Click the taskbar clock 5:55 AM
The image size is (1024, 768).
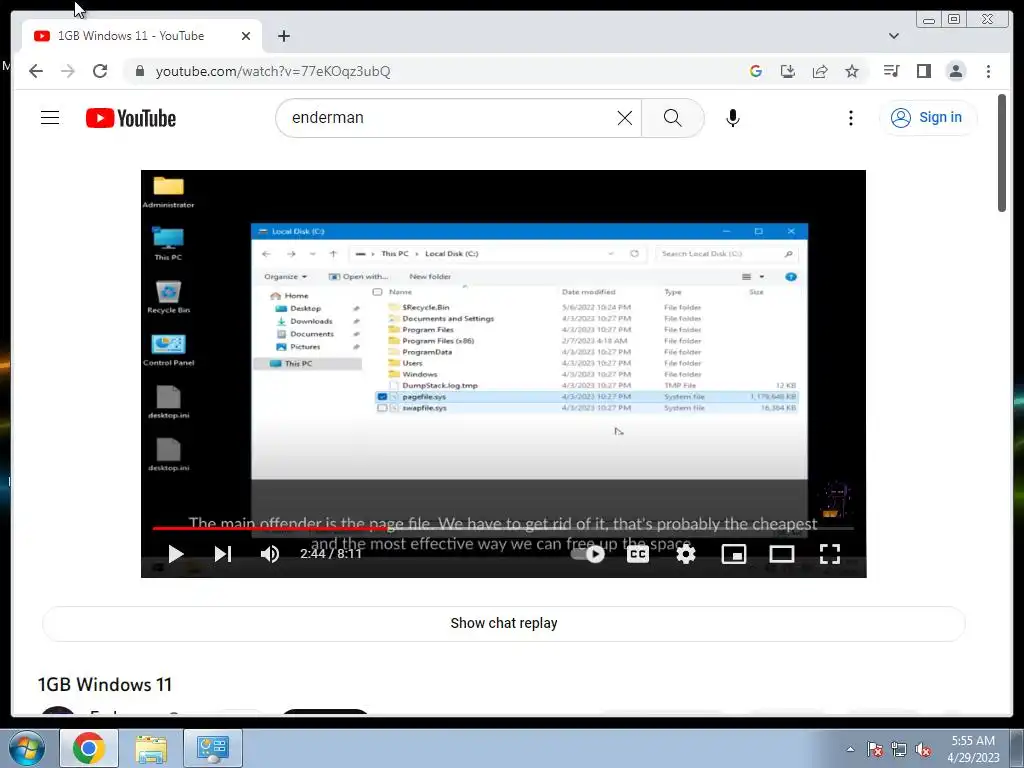click(973, 748)
